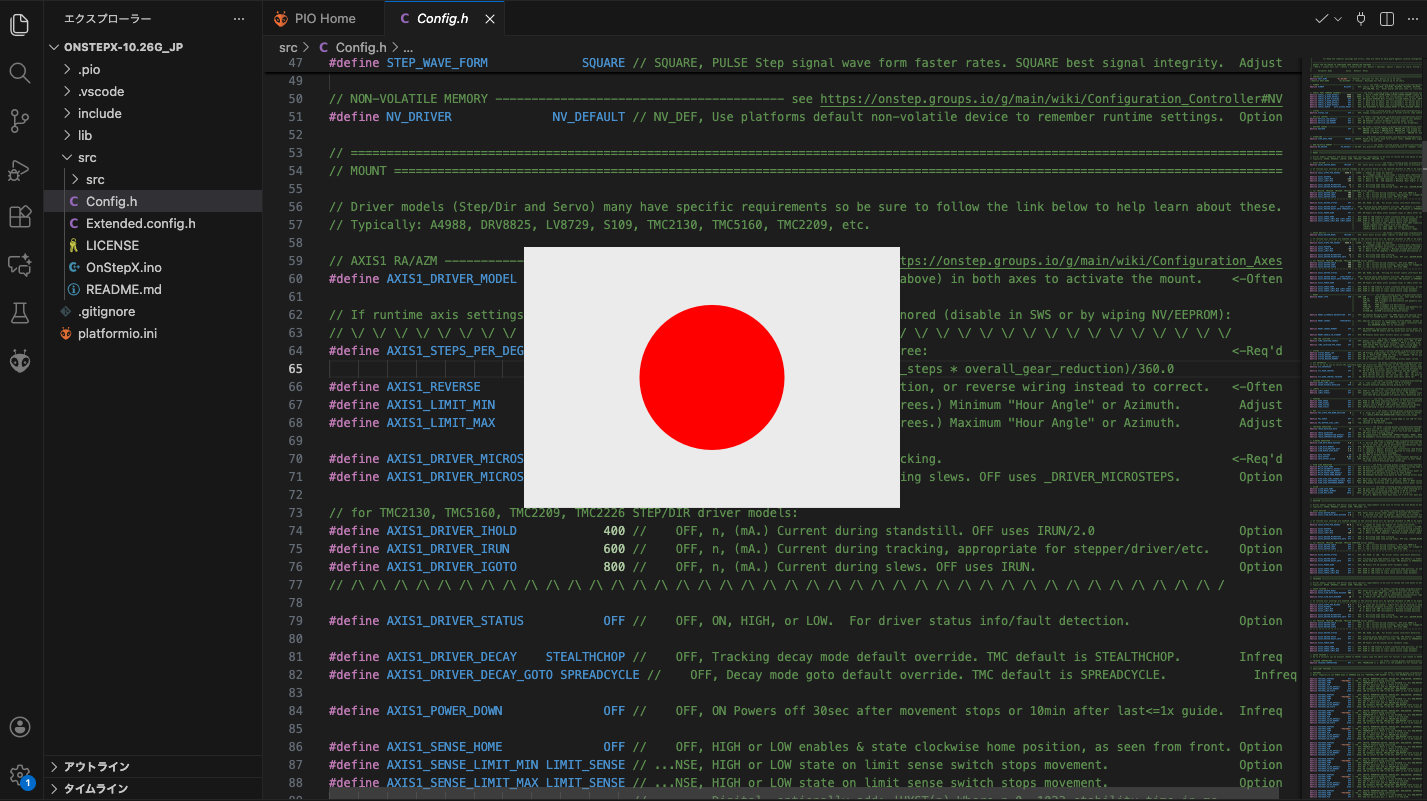Switch to the PIO Home tab
Image resolution: width=1427 pixels, height=801 pixels.
coord(324,19)
